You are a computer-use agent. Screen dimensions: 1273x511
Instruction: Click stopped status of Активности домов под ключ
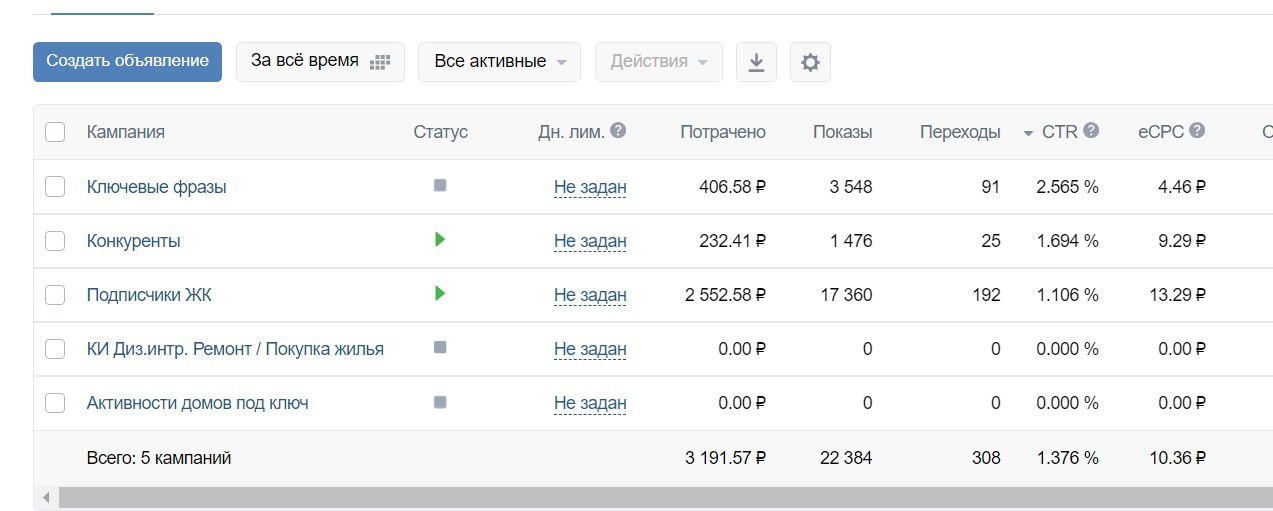coord(440,402)
